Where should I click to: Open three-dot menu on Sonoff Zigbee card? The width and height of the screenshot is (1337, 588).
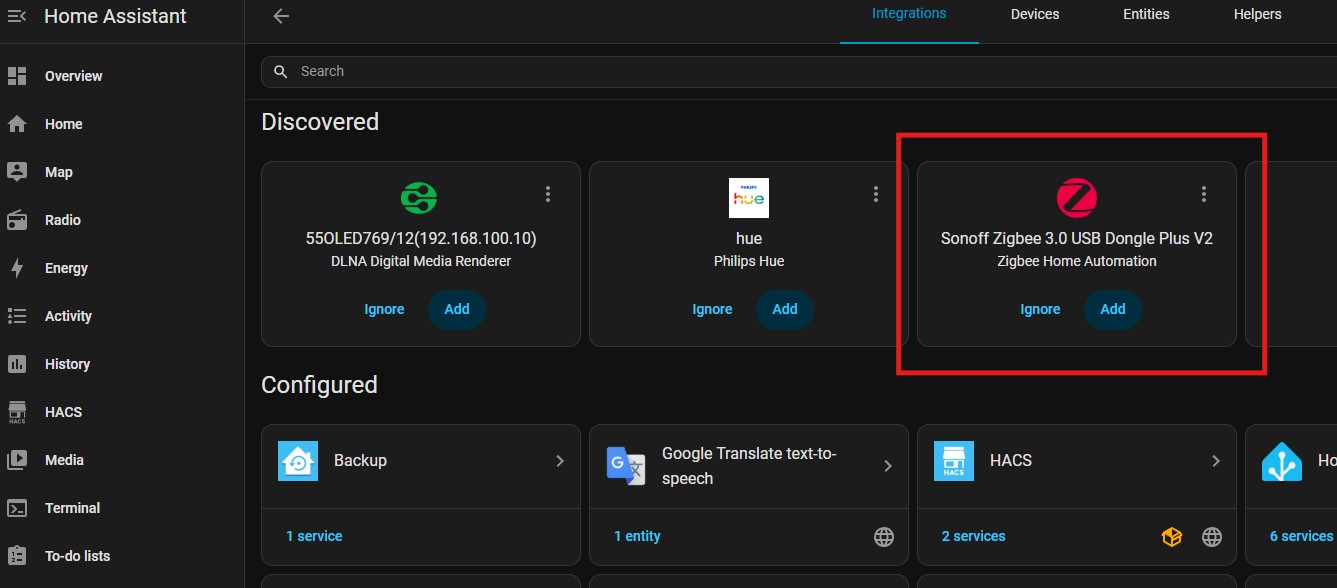(x=1203, y=194)
